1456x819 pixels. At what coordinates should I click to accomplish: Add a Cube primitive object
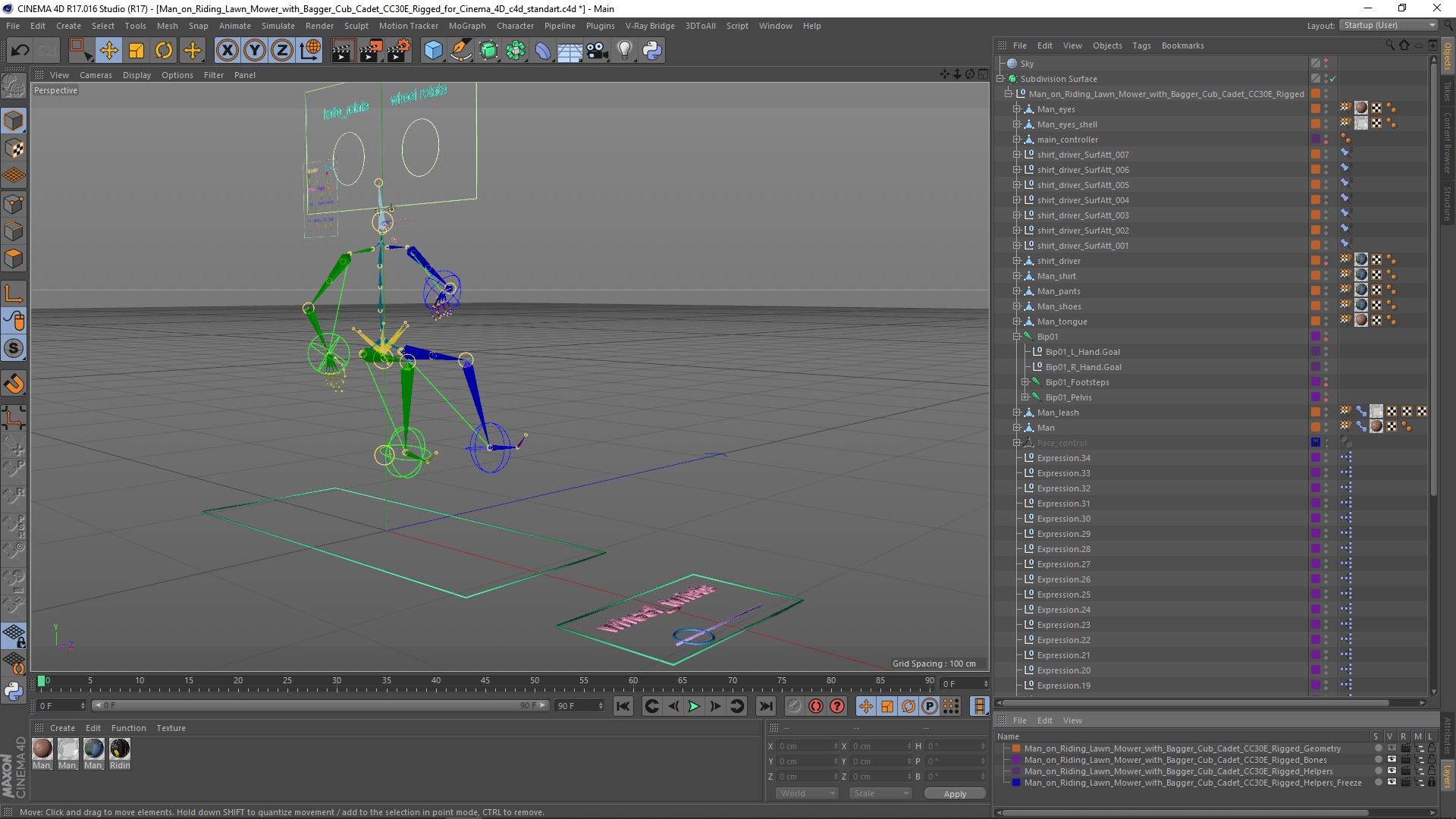click(x=433, y=51)
